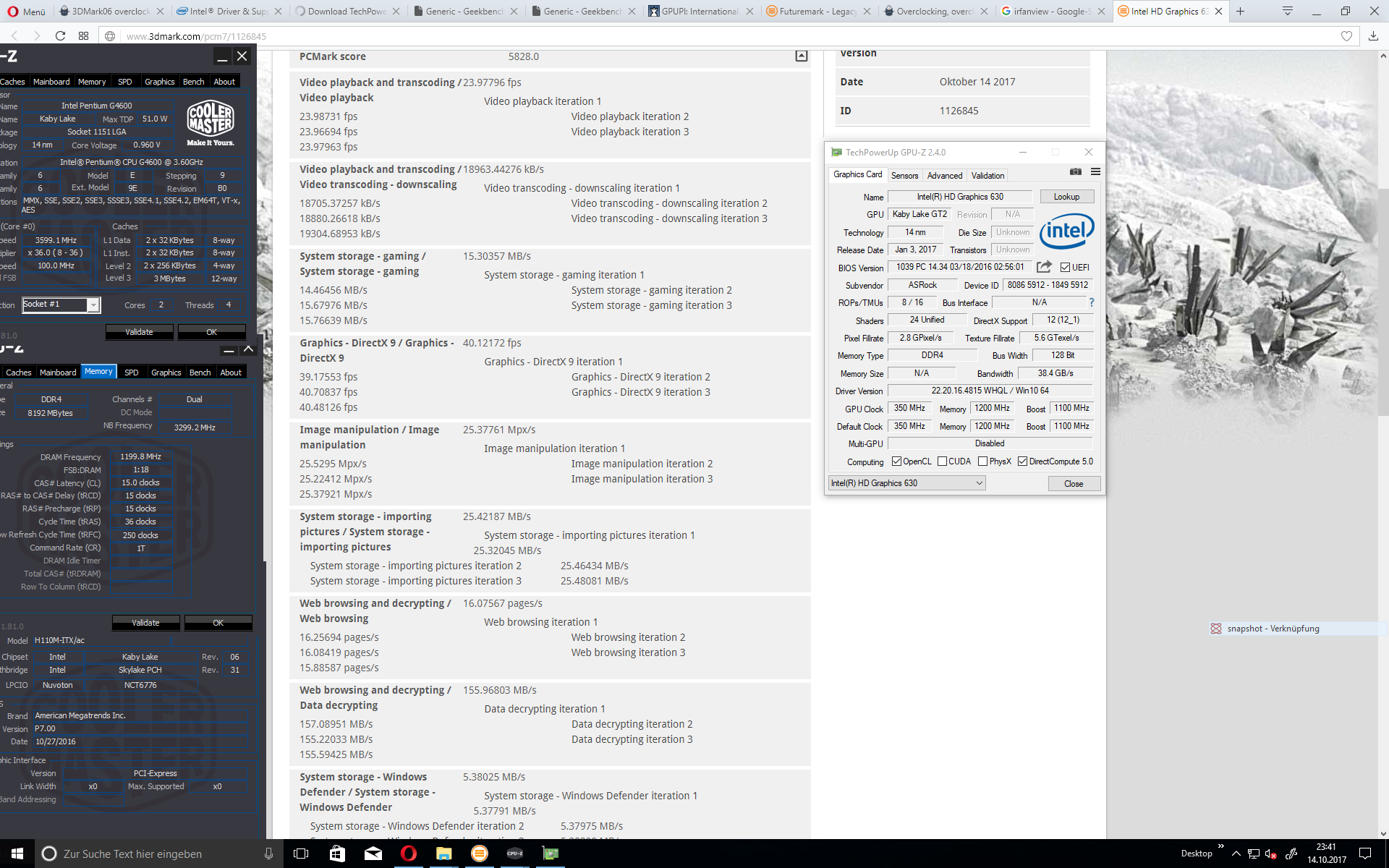Image resolution: width=1389 pixels, height=868 pixels.
Task: Click the GPU Name field Intel(R) HD Graphics 630
Action: [x=960, y=197]
